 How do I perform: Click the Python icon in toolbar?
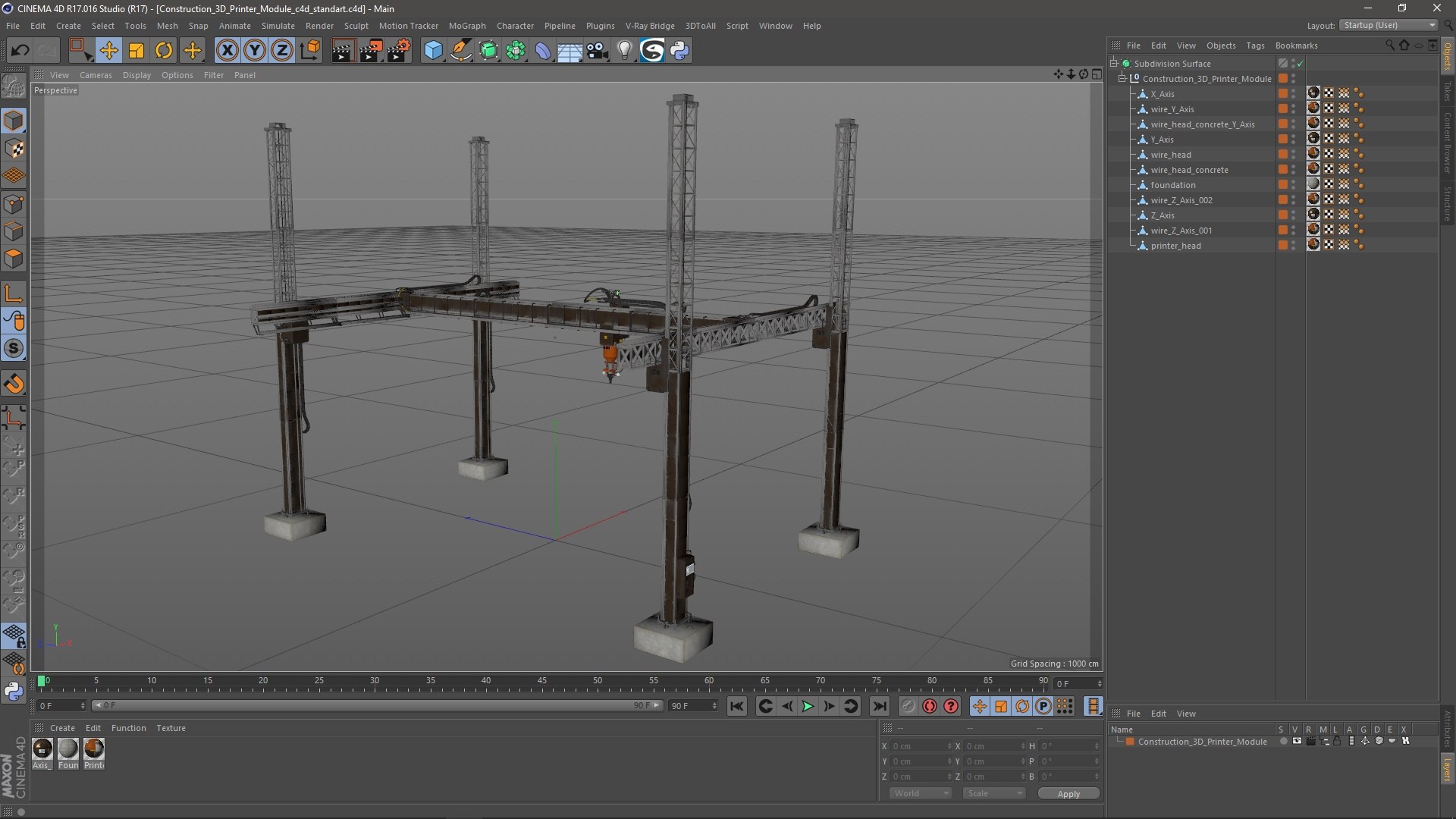pos(679,51)
